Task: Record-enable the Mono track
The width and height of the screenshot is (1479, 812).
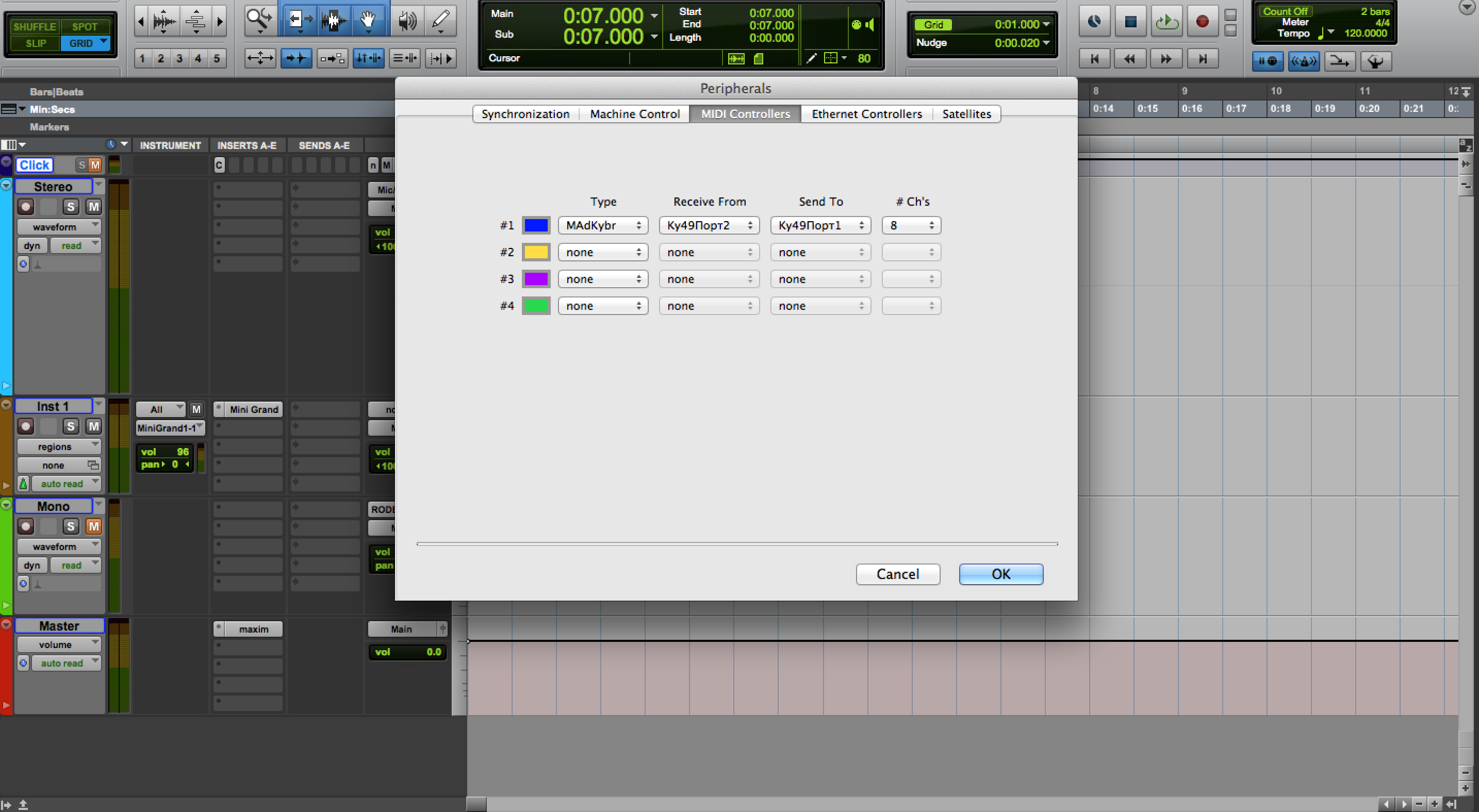Action: tap(26, 526)
